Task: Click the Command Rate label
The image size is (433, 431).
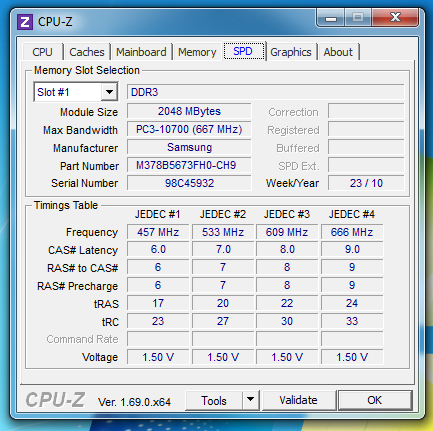Action: (x=82, y=339)
